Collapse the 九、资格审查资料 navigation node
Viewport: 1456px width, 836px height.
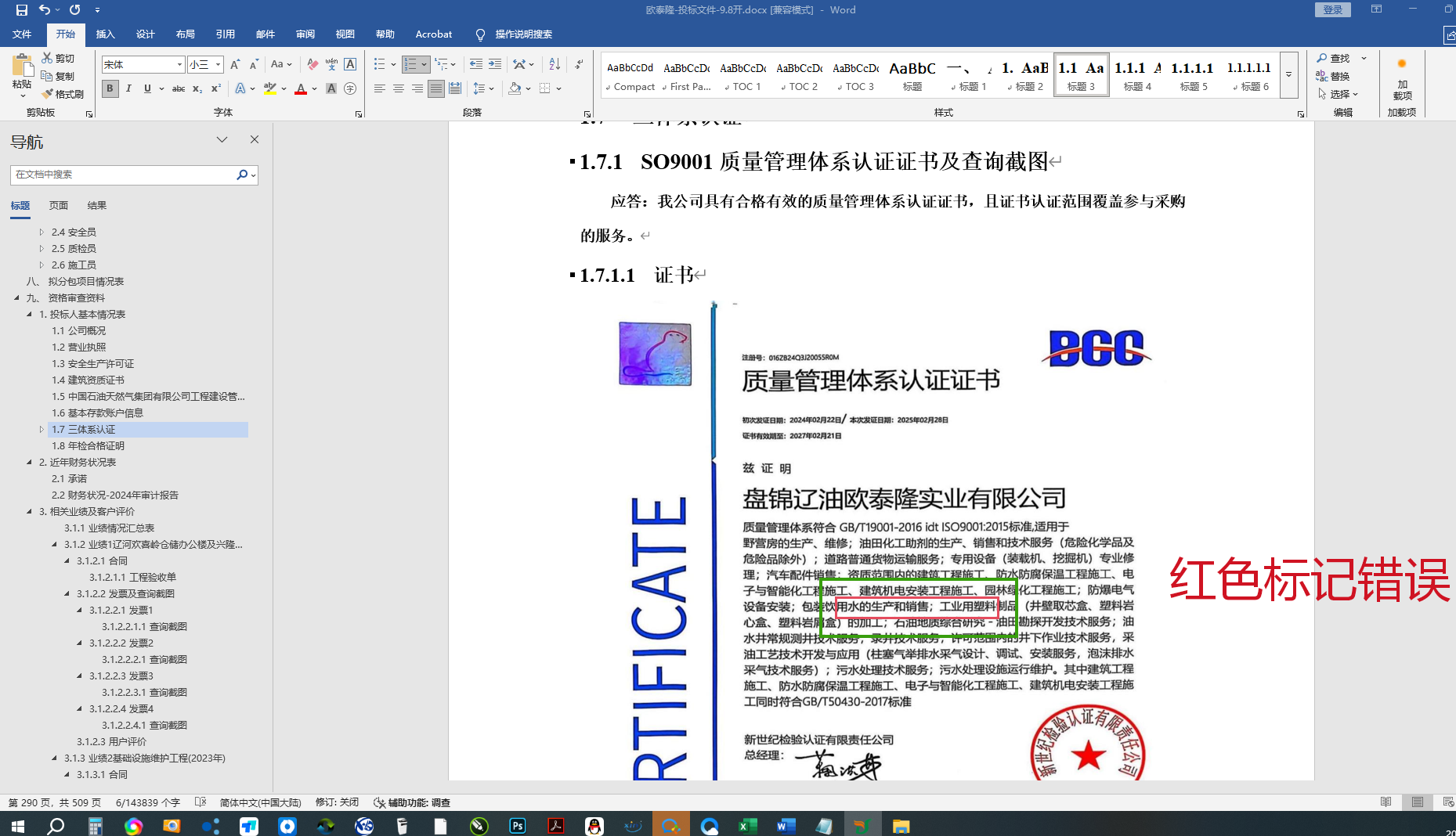16,297
